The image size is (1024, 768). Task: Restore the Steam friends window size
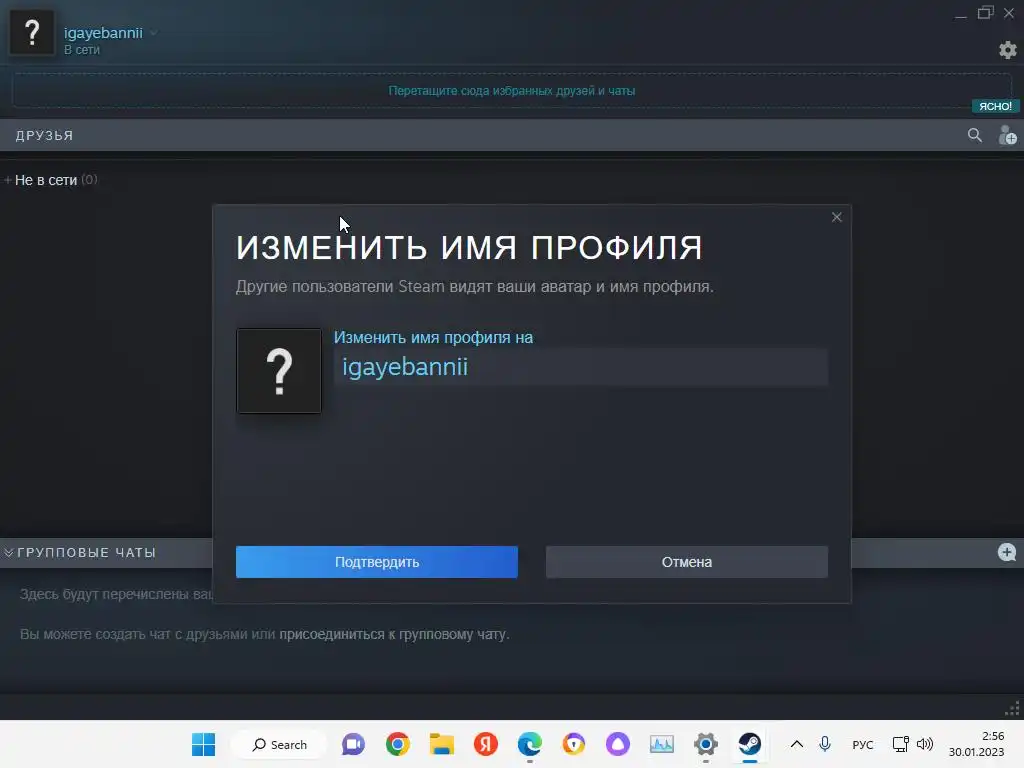point(985,13)
